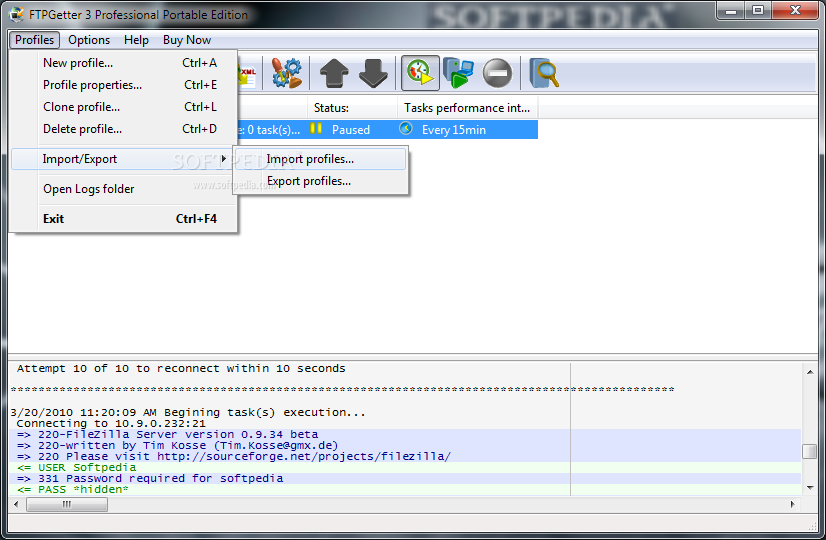Click log line 'Attempt 10 of 10 to reconnect'

coord(181,369)
